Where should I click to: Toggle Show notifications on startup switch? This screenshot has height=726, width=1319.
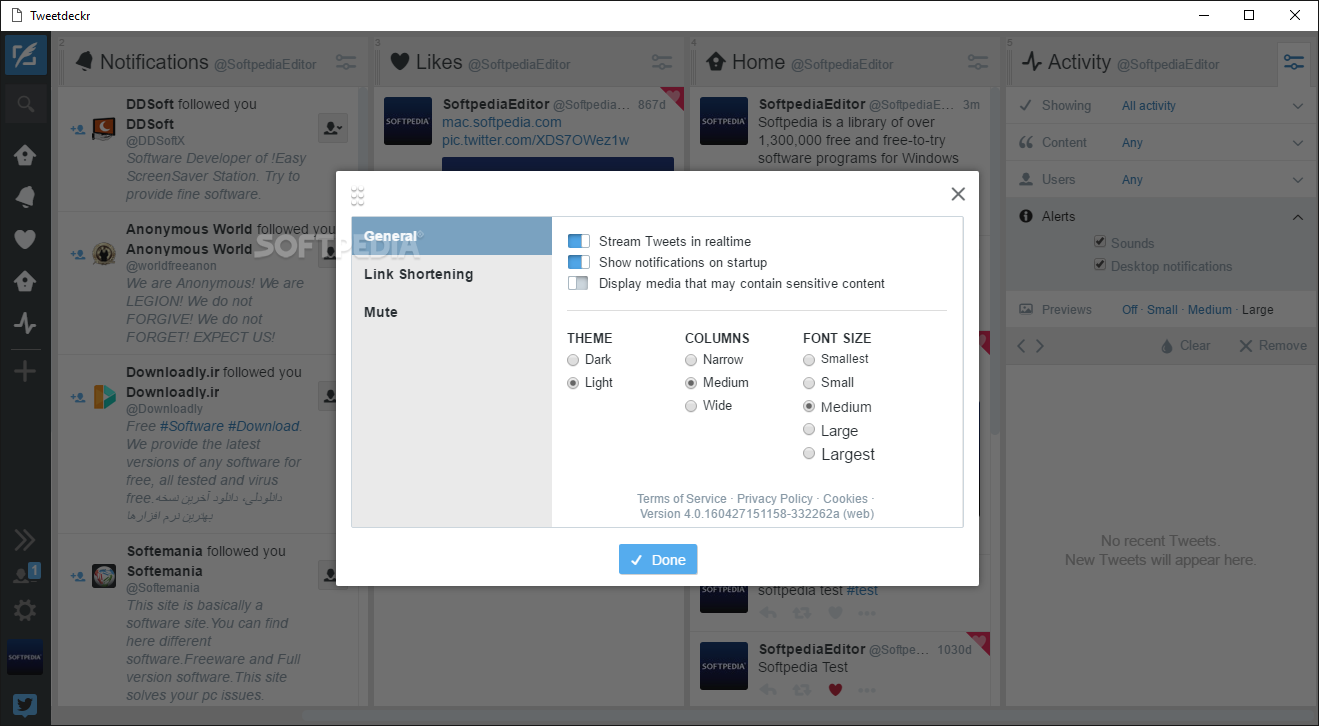(x=579, y=262)
